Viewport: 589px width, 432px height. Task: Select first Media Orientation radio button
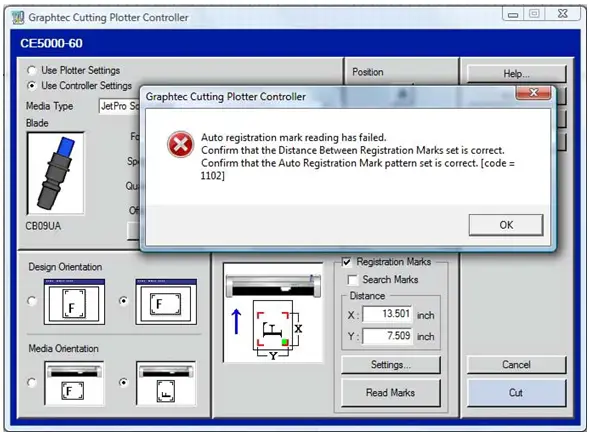(x=32, y=382)
